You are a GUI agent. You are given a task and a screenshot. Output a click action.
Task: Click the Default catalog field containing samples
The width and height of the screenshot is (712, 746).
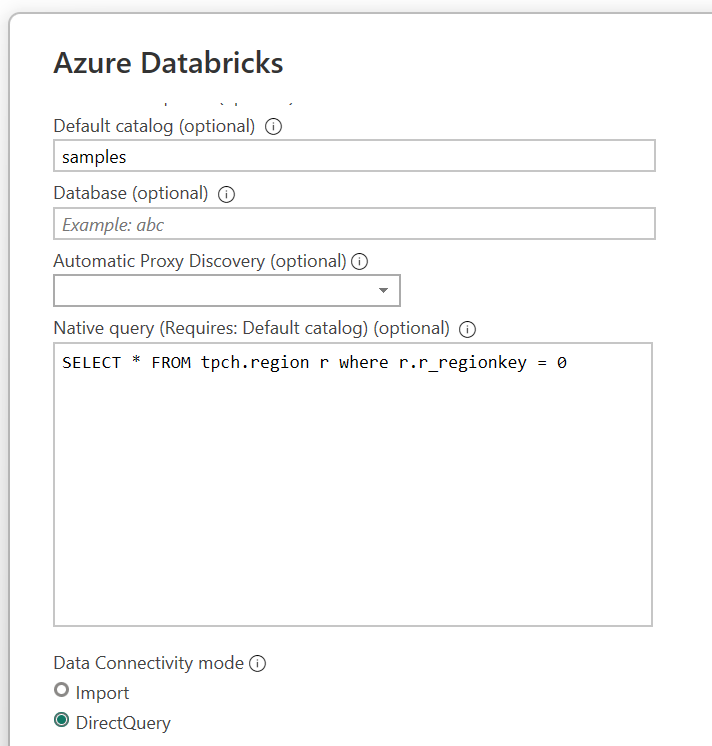[x=354, y=156]
